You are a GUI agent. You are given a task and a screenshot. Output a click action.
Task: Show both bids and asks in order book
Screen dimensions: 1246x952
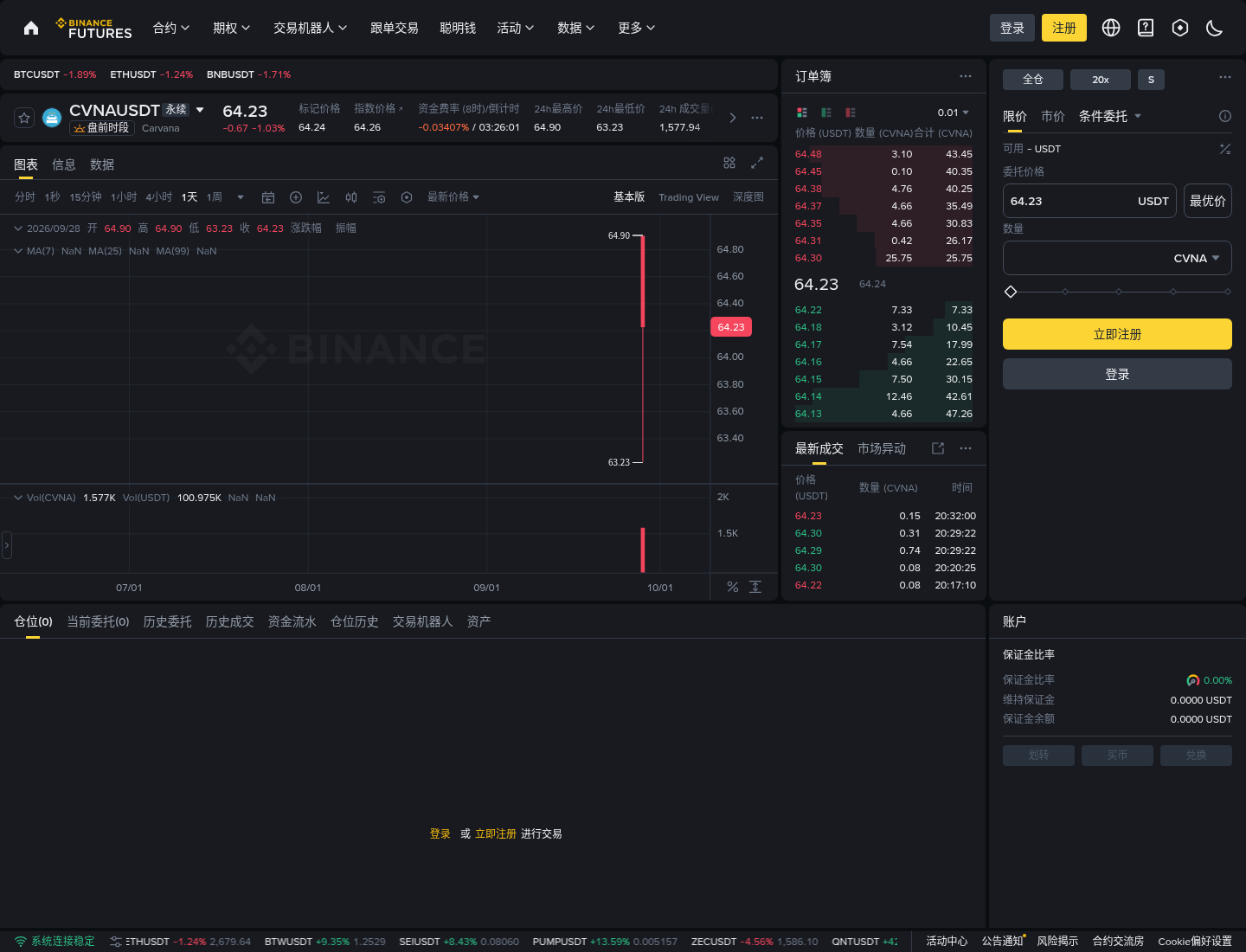click(802, 113)
